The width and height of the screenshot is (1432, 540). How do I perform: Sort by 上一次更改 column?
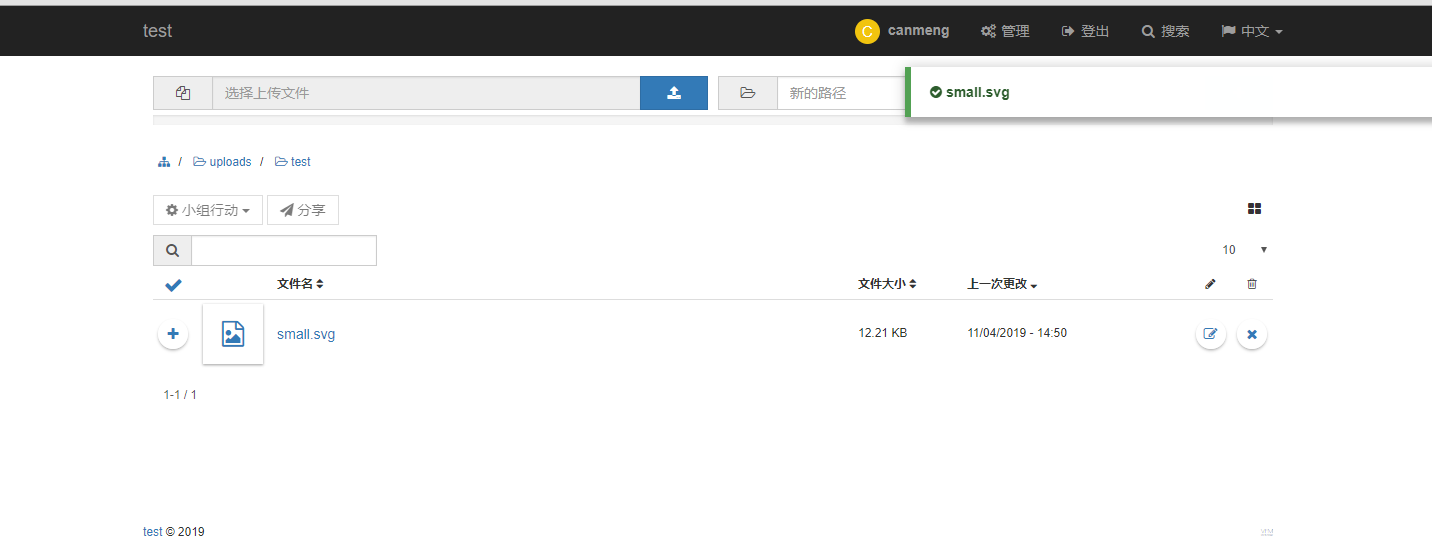point(1002,284)
